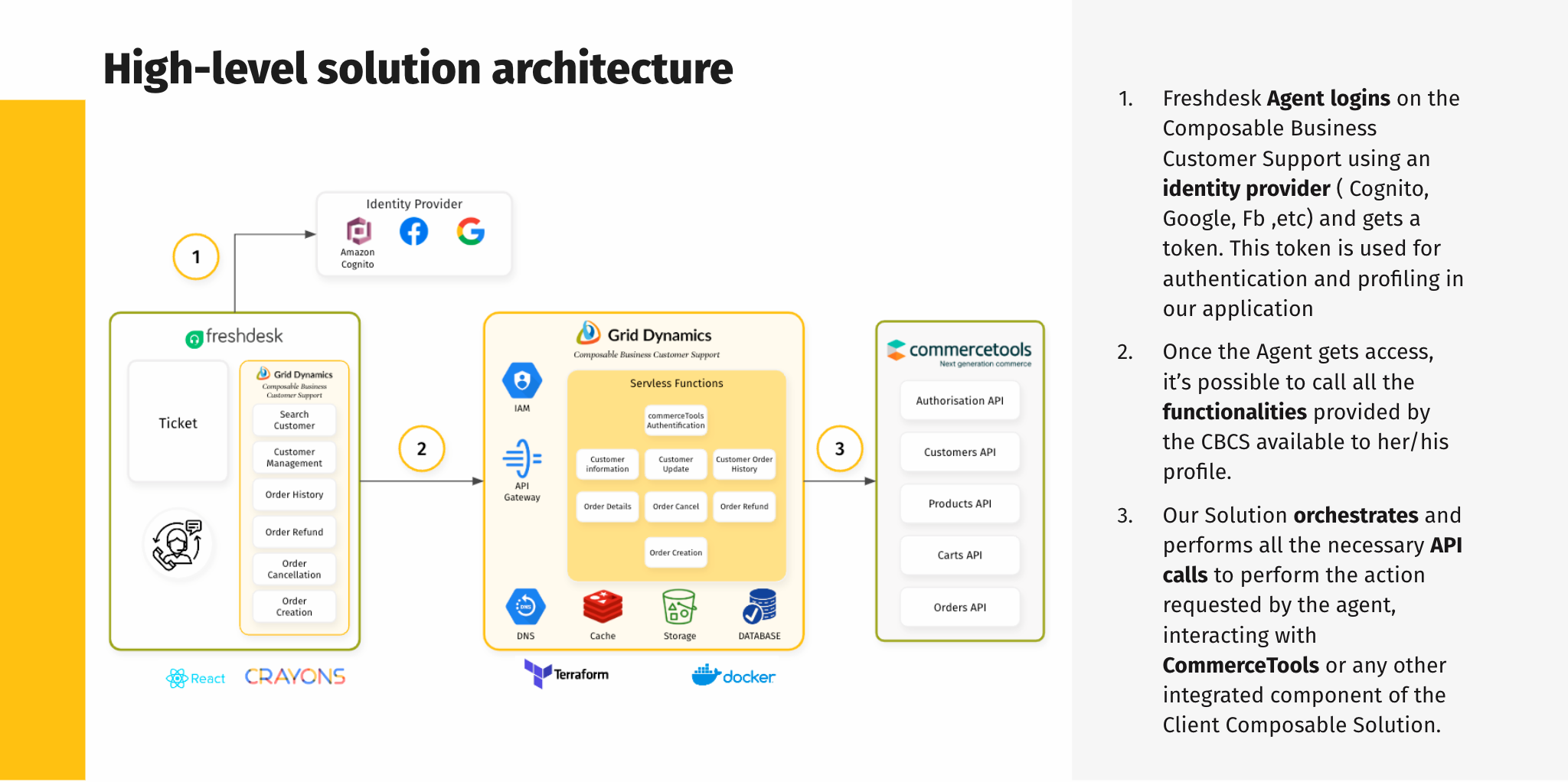Click the Grid Dynamics logo inside the Freshdesk panel
Viewport: 1568px width, 782px height.
[263, 373]
